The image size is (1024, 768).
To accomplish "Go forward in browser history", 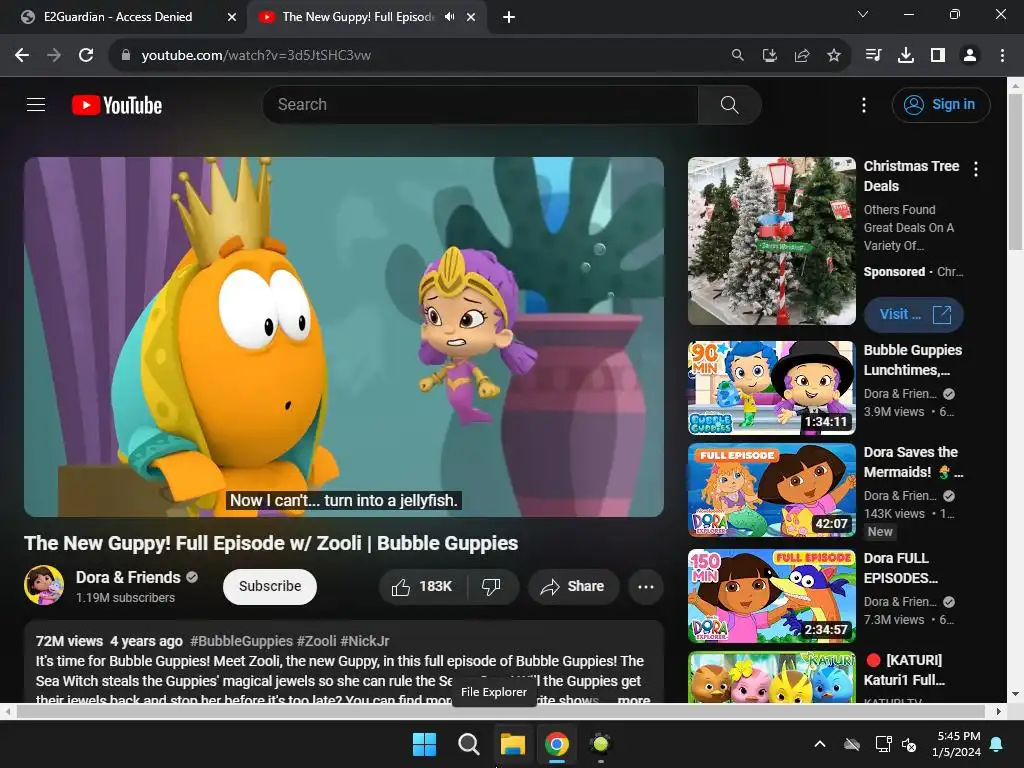I will click(x=54, y=56).
